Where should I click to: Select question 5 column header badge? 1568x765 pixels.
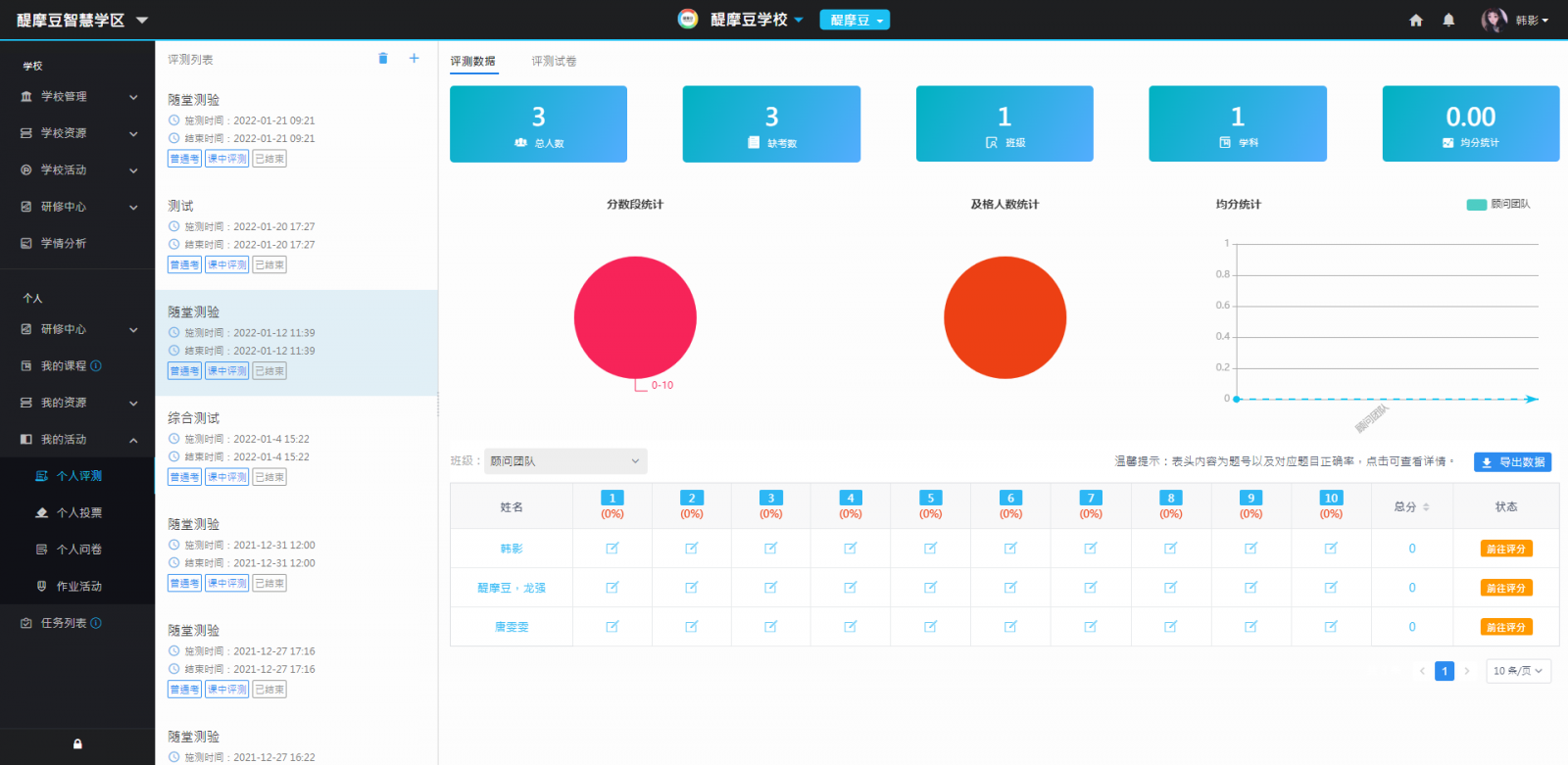[x=931, y=498]
